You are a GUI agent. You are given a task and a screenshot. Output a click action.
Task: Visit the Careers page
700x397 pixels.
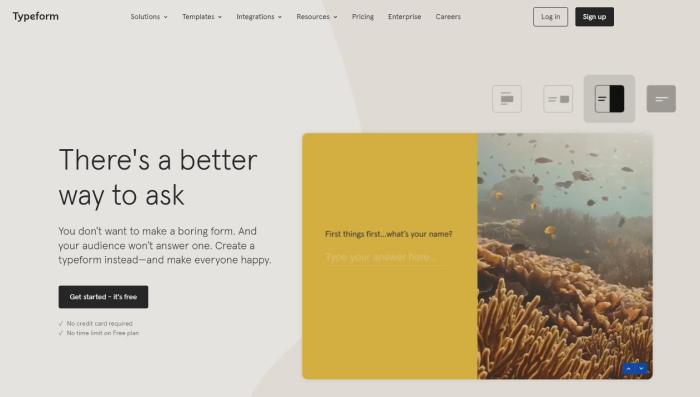[x=448, y=17]
